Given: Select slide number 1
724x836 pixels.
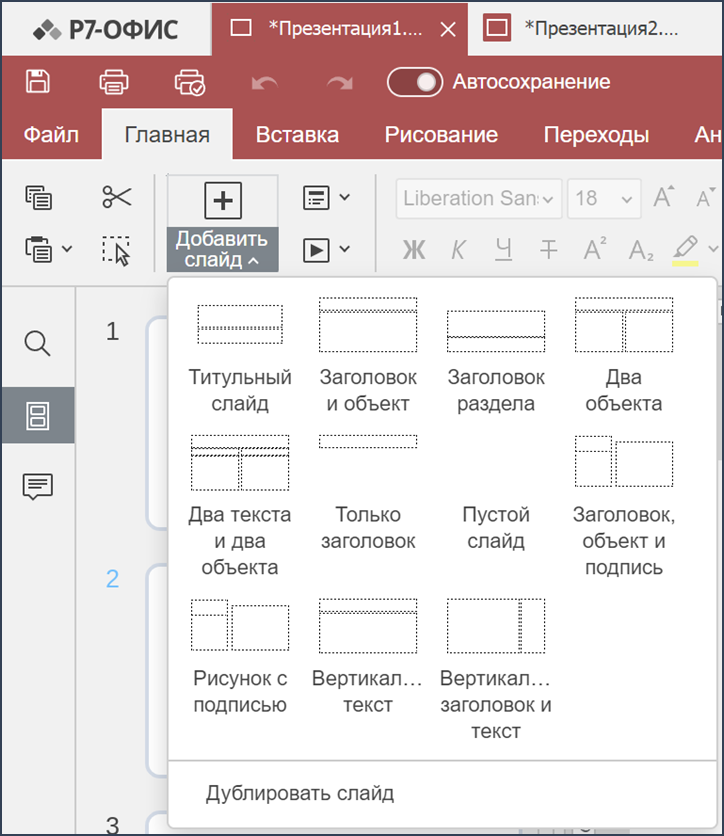Looking at the screenshot, I should point(112,331).
